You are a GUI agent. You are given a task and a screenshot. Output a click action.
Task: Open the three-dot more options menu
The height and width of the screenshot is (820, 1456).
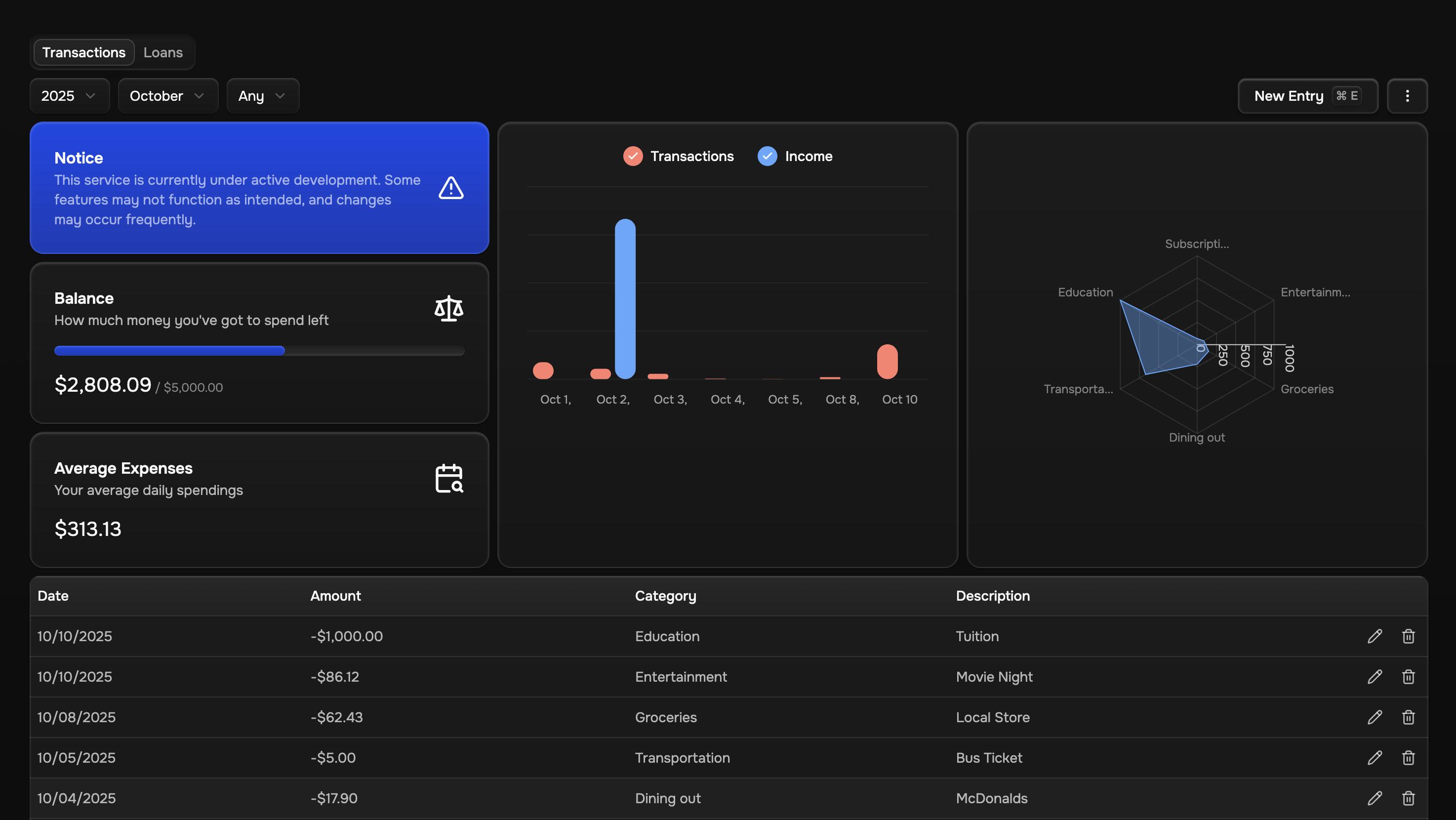pyautogui.click(x=1407, y=96)
